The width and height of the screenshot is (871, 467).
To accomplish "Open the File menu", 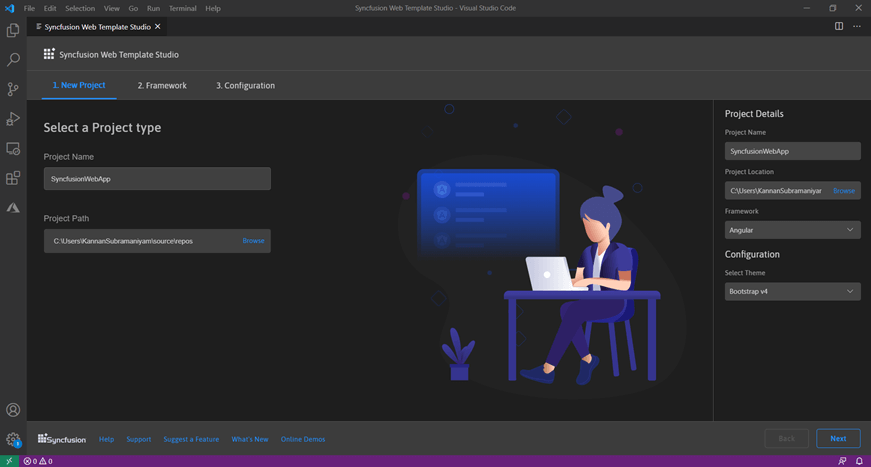I will (x=29, y=8).
